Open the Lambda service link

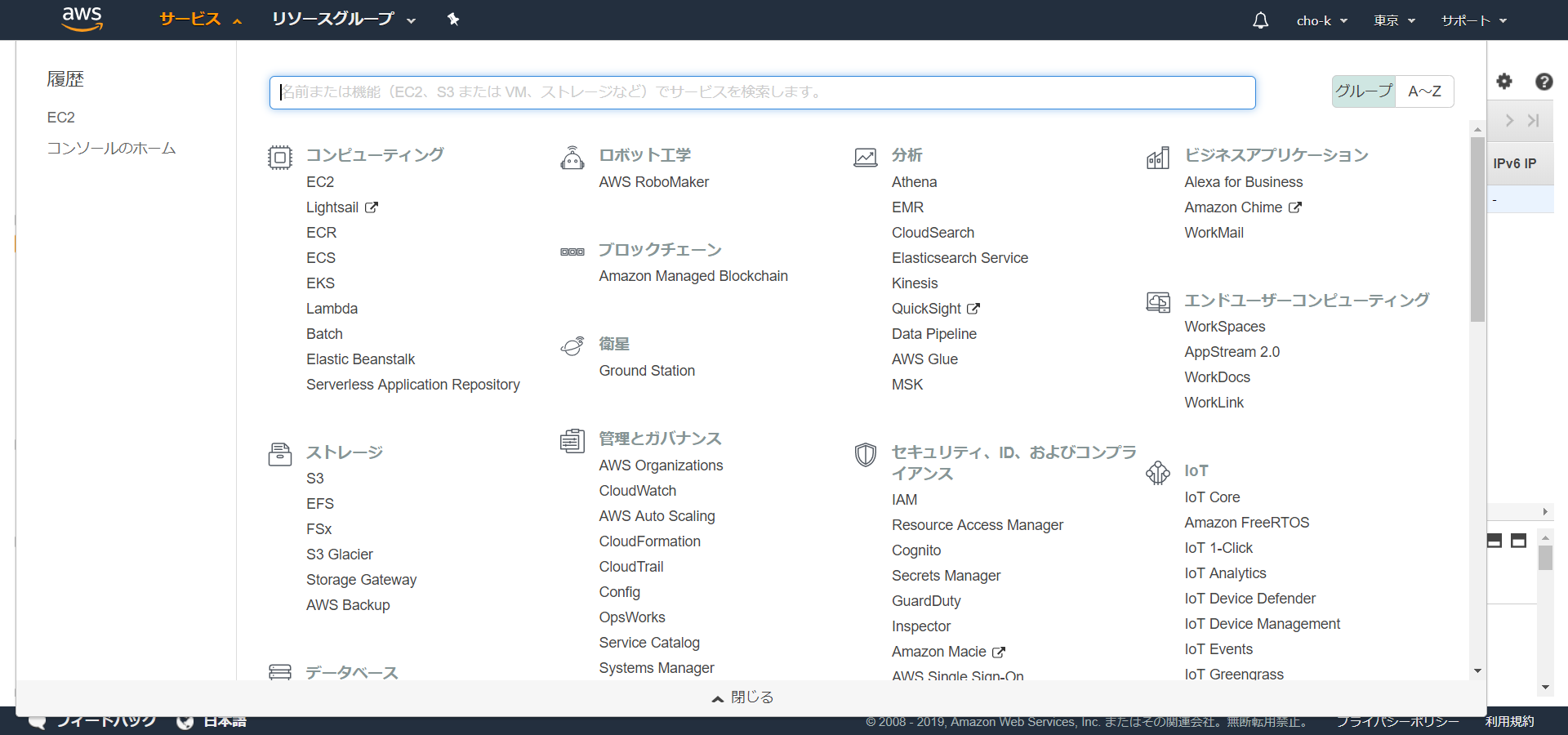pos(332,309)
